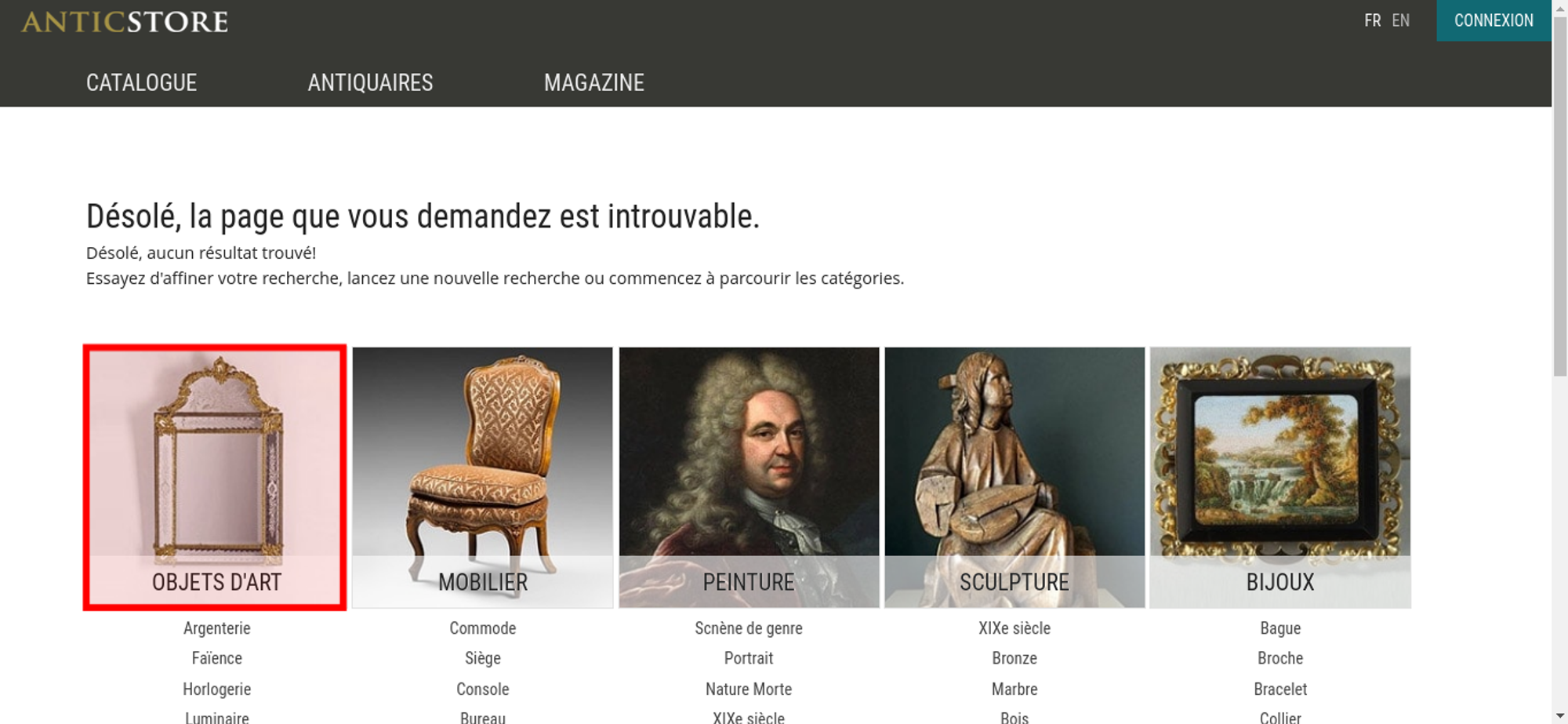The height and width of the screenshot is (724, 1568).
Task: Switch language to EN
Action: [x=1400, y=20]
